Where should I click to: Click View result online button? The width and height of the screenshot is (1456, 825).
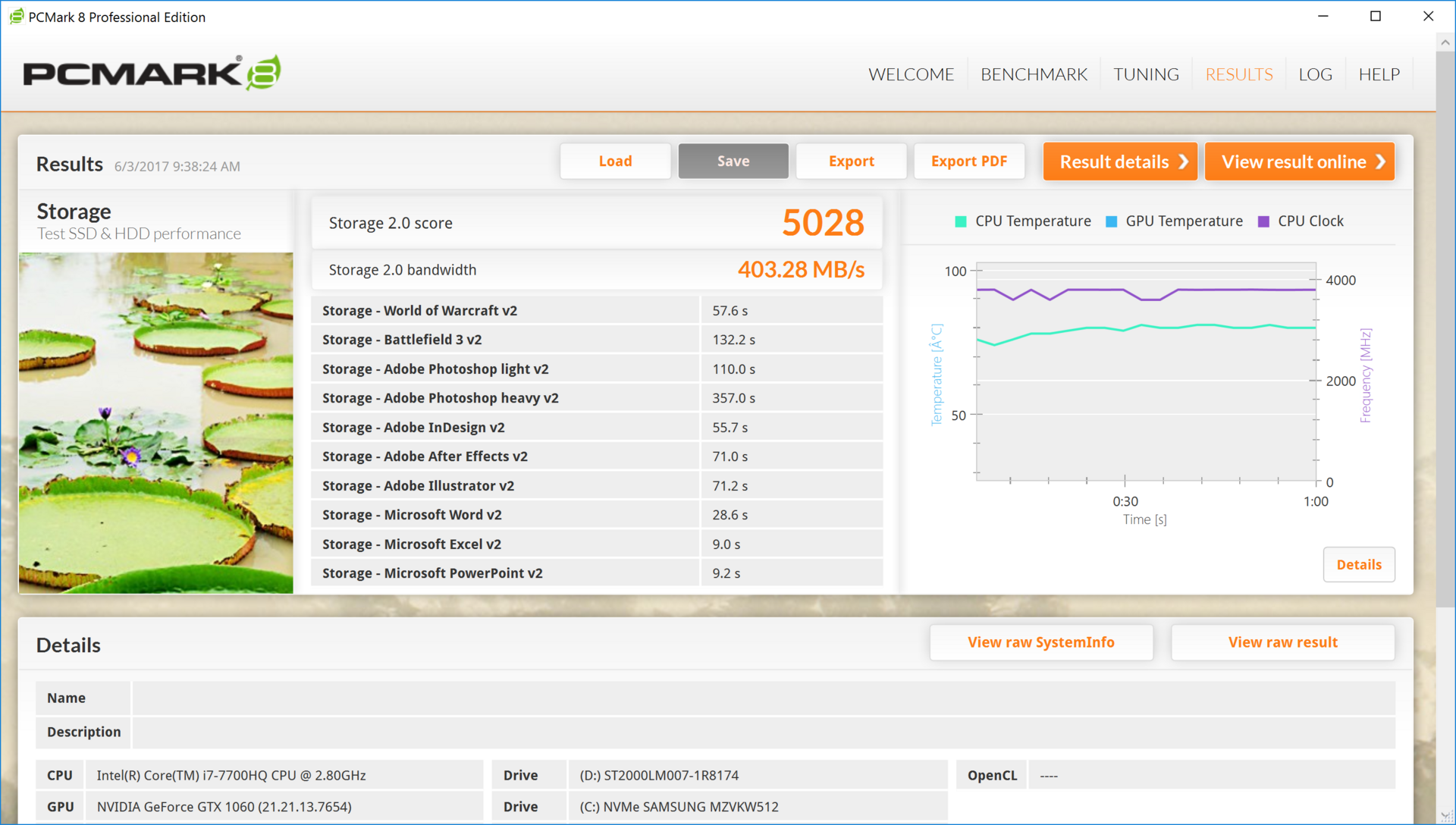coord(1300,162)
